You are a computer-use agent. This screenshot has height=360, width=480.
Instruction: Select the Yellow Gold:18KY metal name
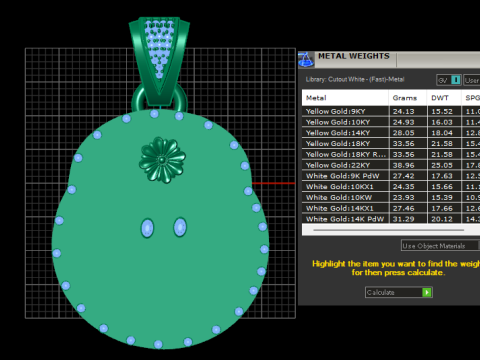click(338, 144)
